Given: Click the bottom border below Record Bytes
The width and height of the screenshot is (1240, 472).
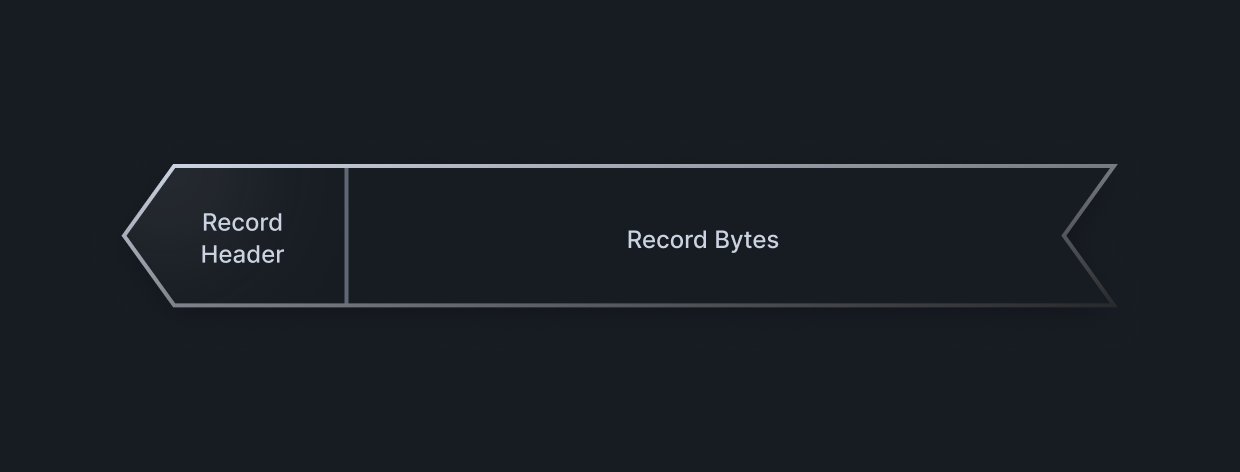Looking at the screenshot, I should [702, 304].
